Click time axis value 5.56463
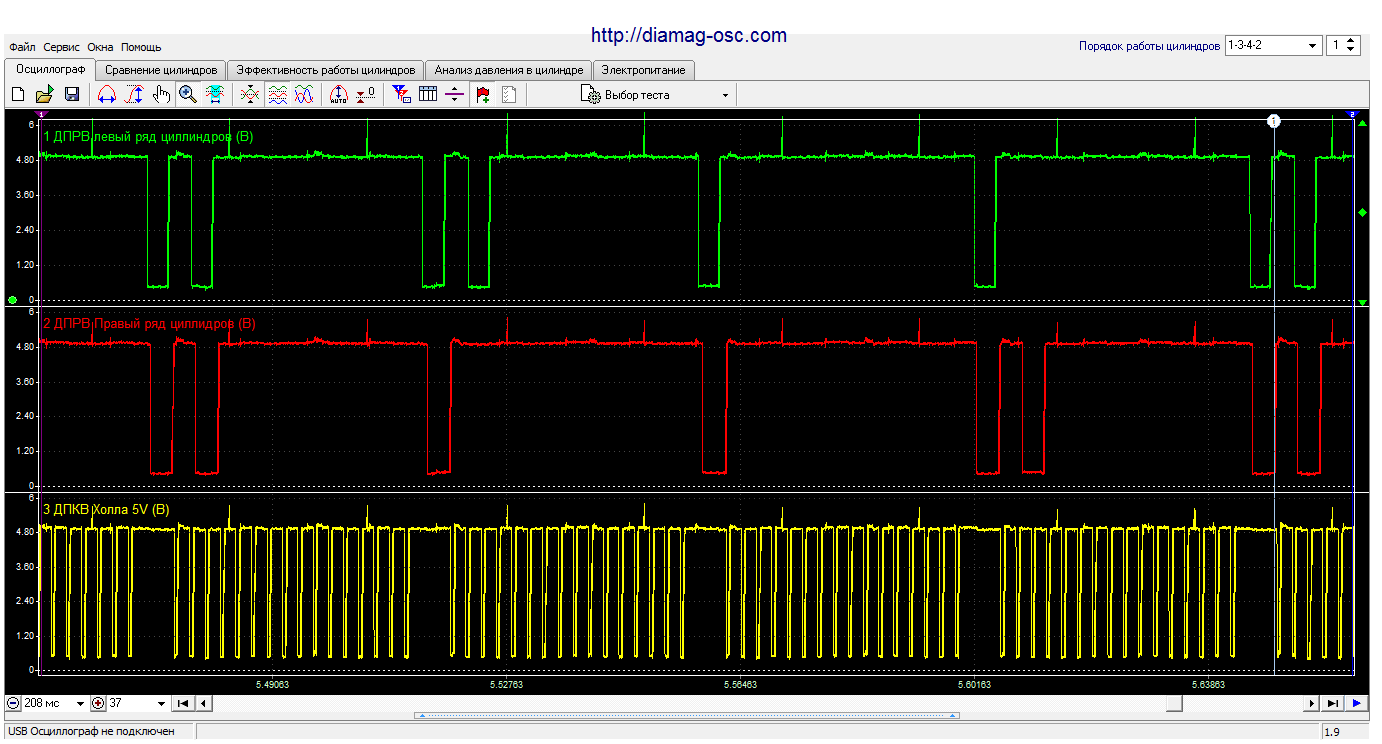Viewport: 1382px width, 744px height. pos(741,685)
